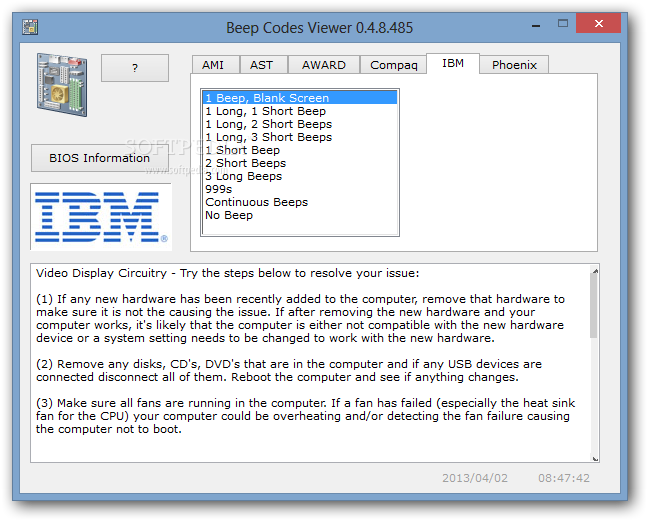Click the time 08:47:42
648x521 pixels.
click(x=564, y=478)
